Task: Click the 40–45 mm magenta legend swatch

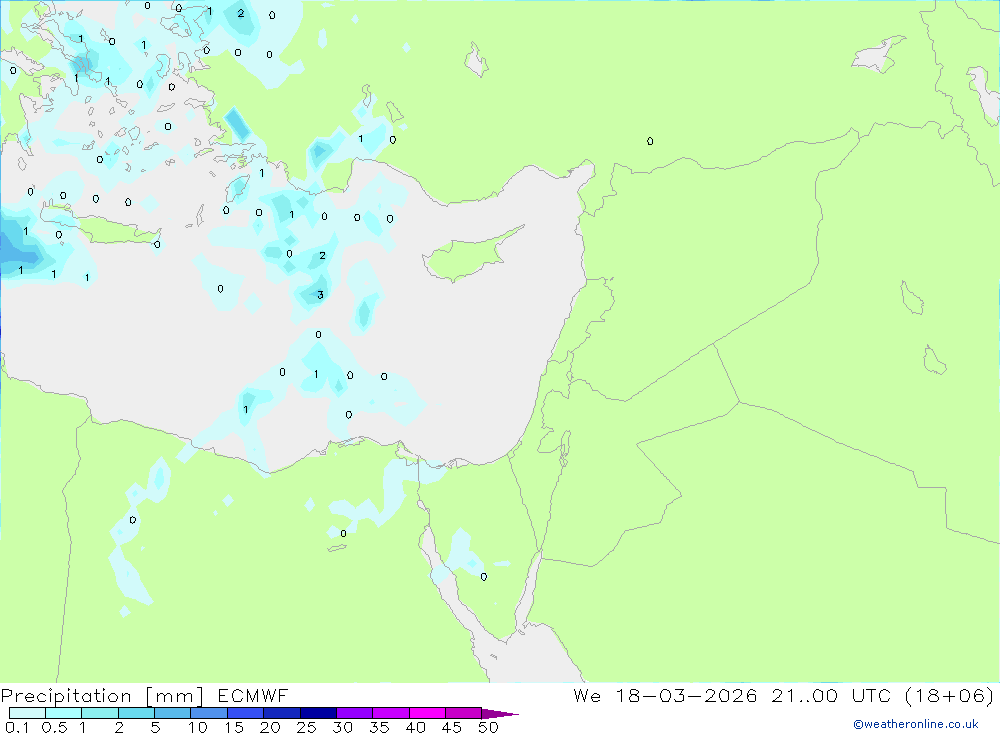Action: [x=427, y=713]
